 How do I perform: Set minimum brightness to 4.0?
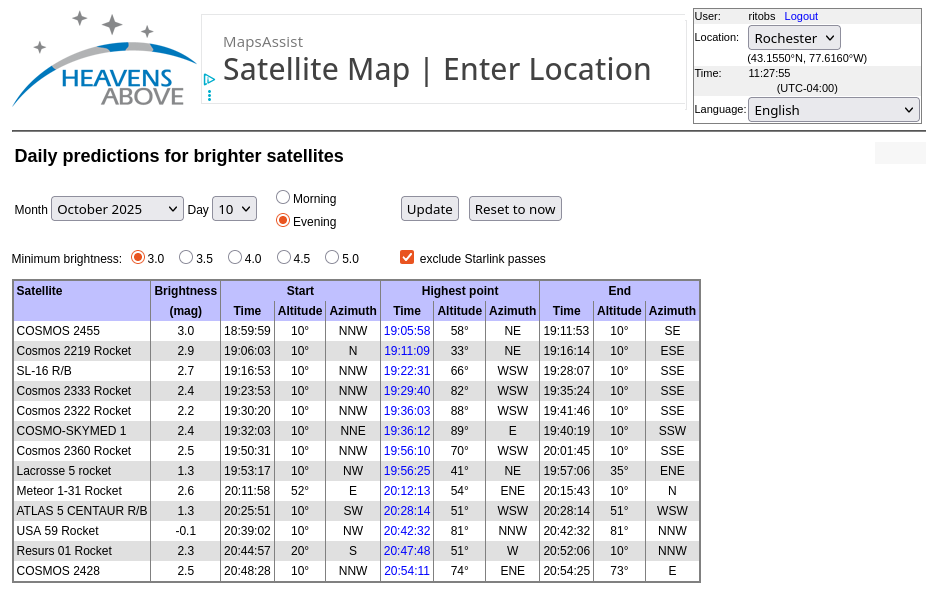point(235,257)
